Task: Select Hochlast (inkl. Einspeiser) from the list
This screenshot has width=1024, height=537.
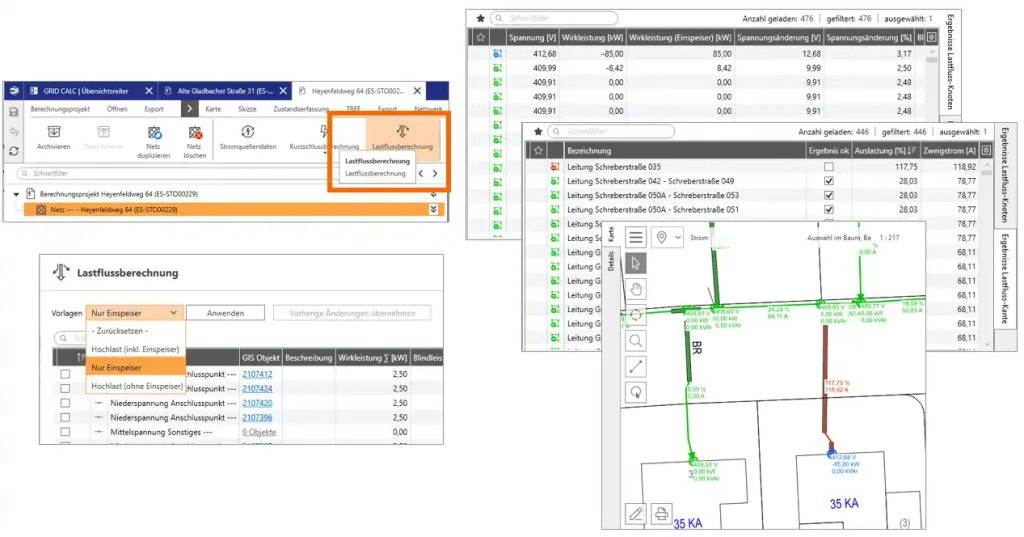Action: coord(135,349)
